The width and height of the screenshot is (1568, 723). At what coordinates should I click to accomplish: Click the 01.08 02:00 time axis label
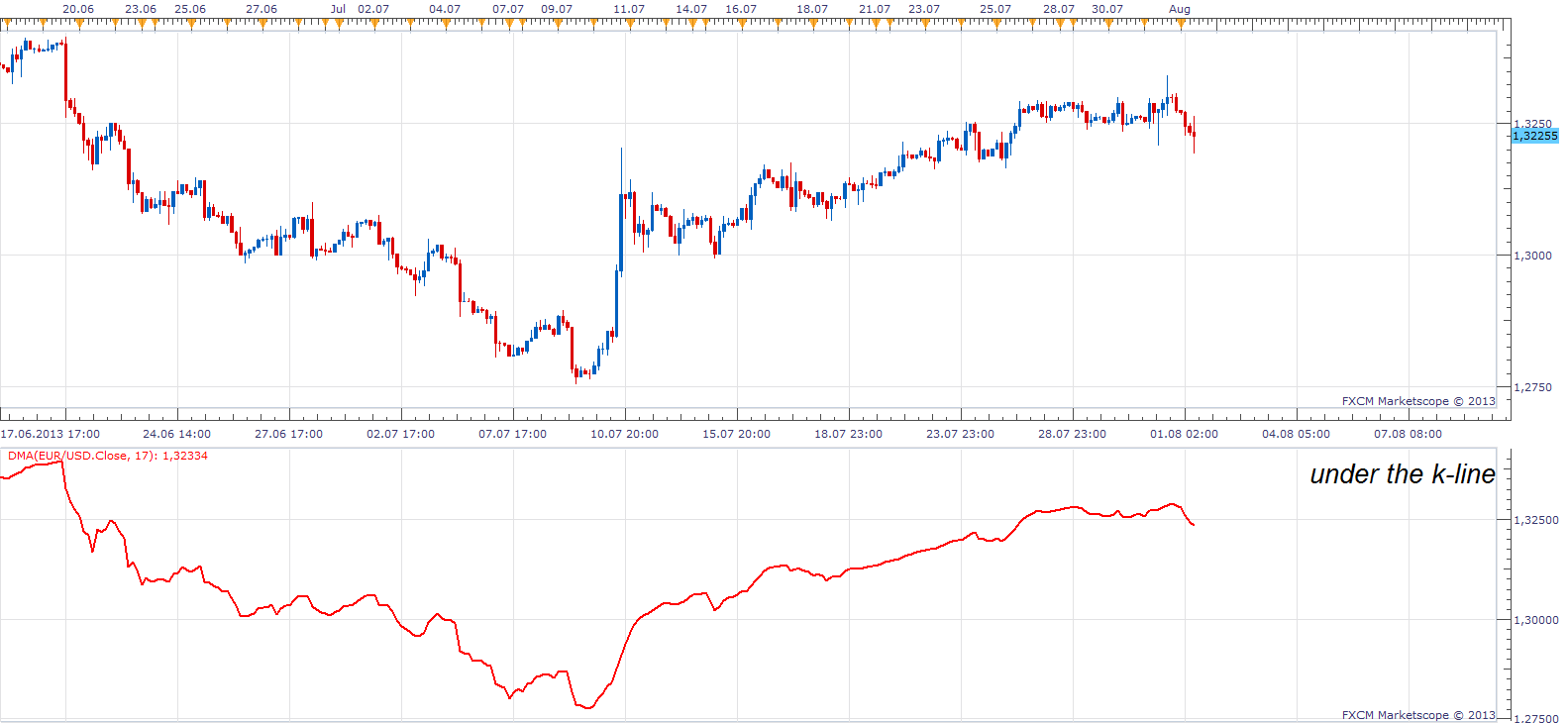click(x=1184, y=434)
